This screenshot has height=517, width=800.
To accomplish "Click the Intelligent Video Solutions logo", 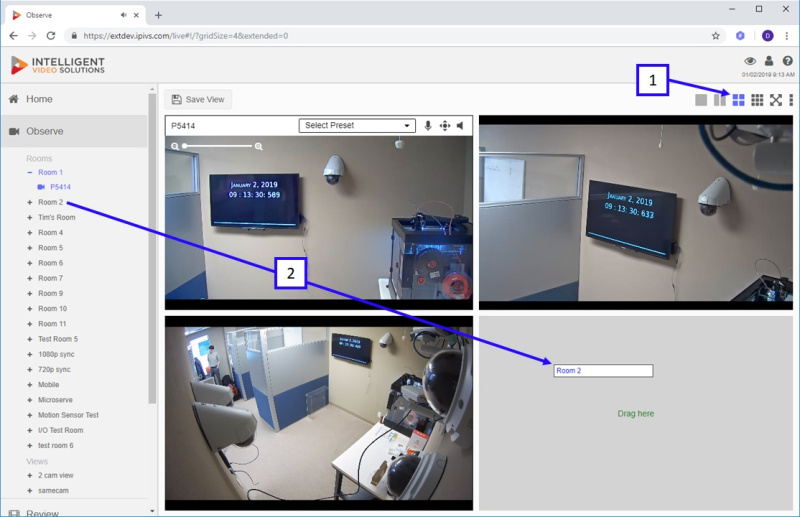I will click(x=58, y=65).
